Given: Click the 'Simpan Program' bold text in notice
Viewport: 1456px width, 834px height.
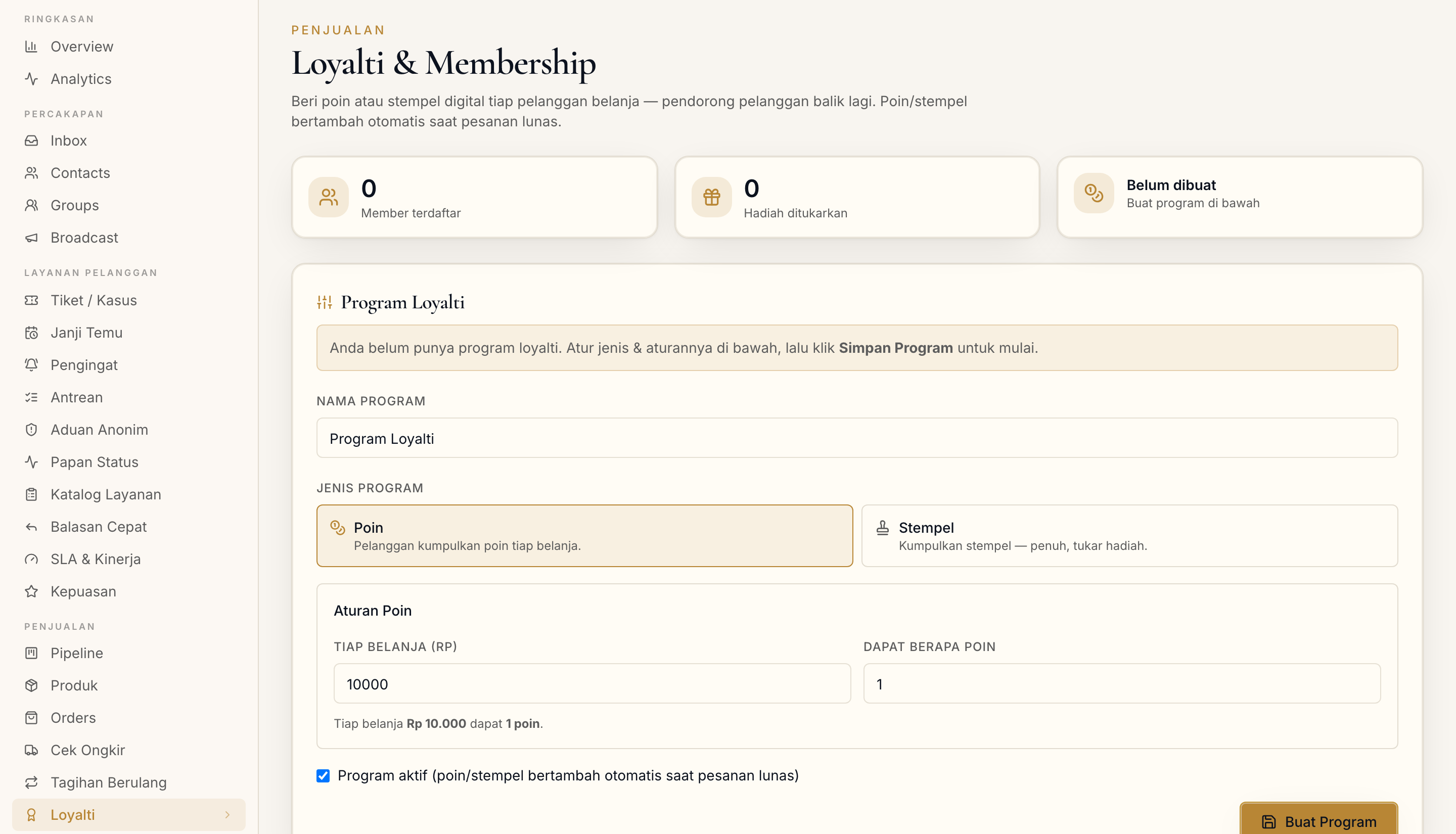Looking at the screenshot, I should pyautogui.click(x=896, y=348).
